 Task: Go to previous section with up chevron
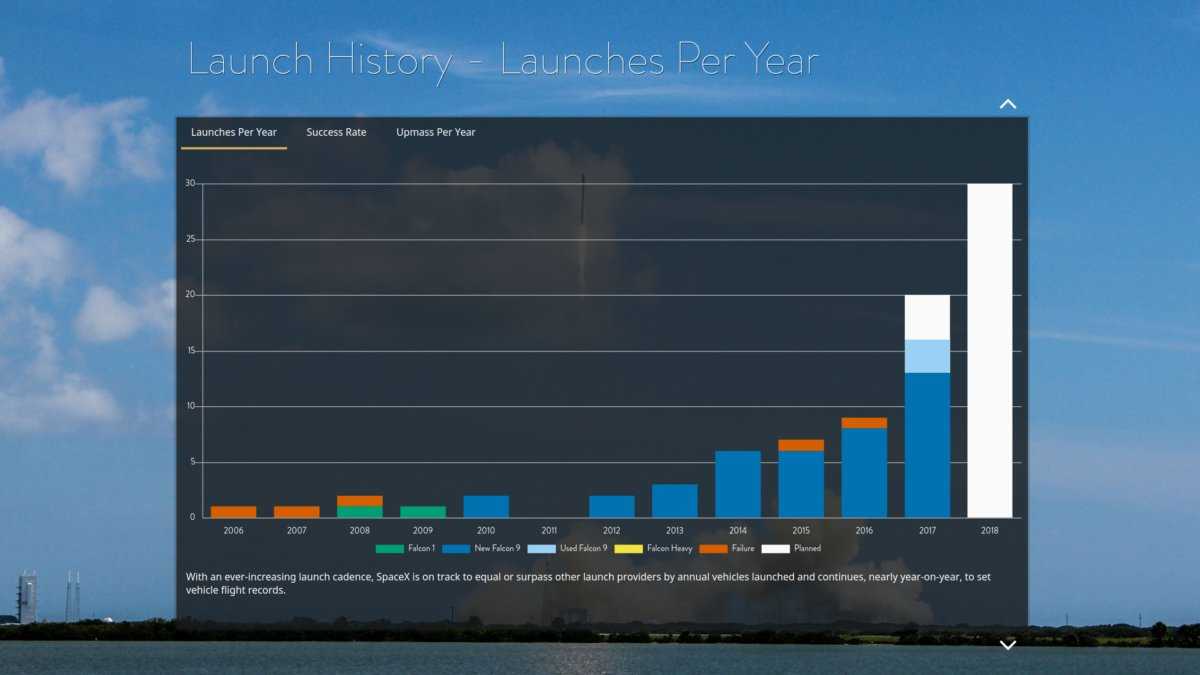(x=1008, y=104)
